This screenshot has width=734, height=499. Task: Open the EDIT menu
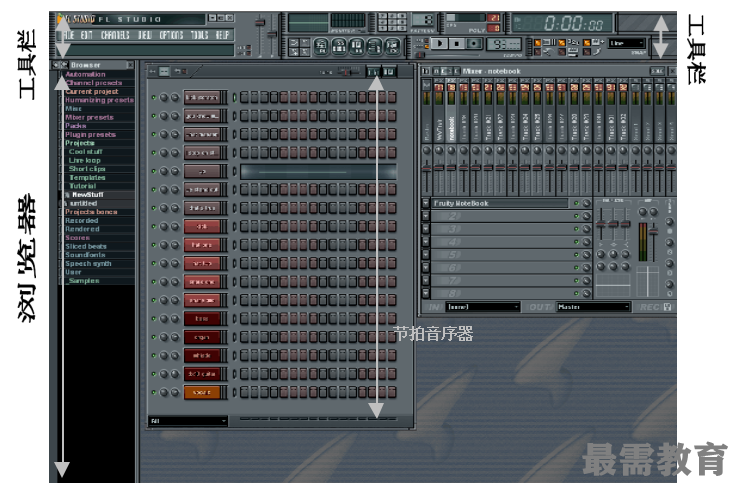point(87,35)
